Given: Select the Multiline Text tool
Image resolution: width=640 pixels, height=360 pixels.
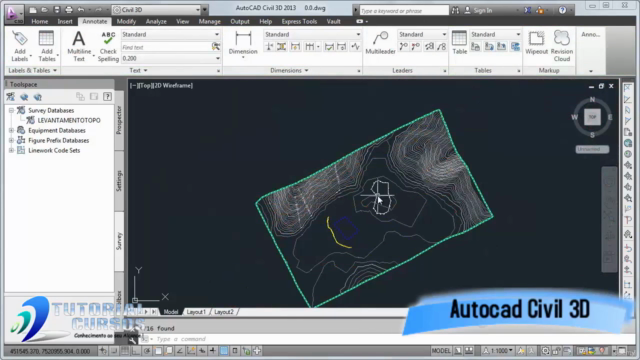Looking at the screenshot, I should click(x=79, y=46).
